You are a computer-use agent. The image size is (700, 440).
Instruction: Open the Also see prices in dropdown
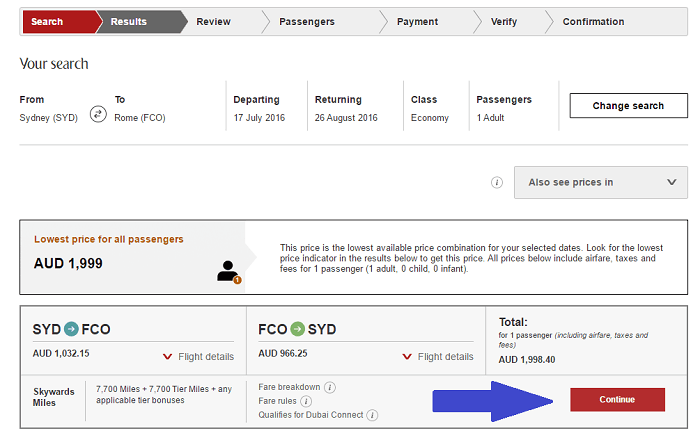click(x=600, y=182)
